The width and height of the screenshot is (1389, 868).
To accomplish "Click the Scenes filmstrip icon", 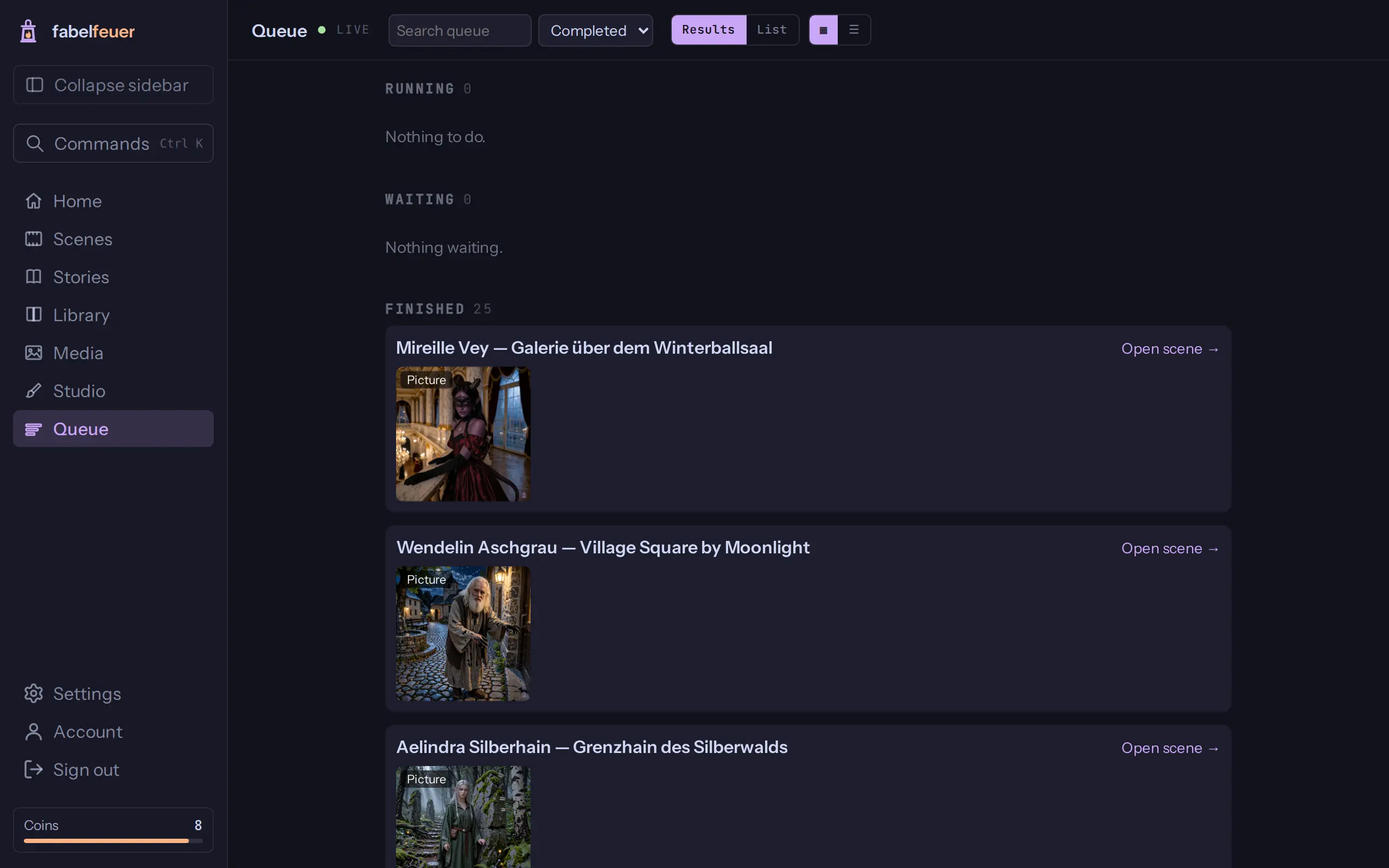I will 33,239.
